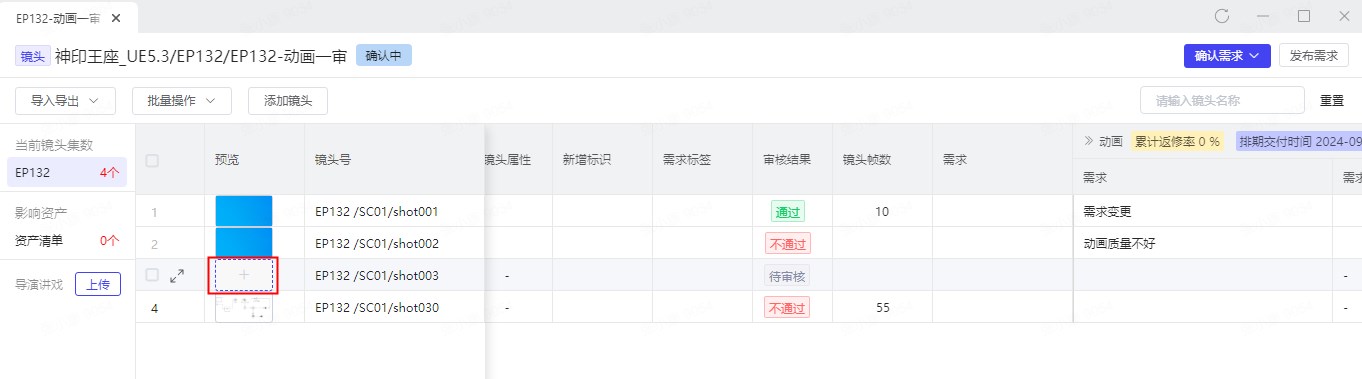Click the plus icon to add shot003 preview
Screen dimensions: 1362x379
point(244,275)
